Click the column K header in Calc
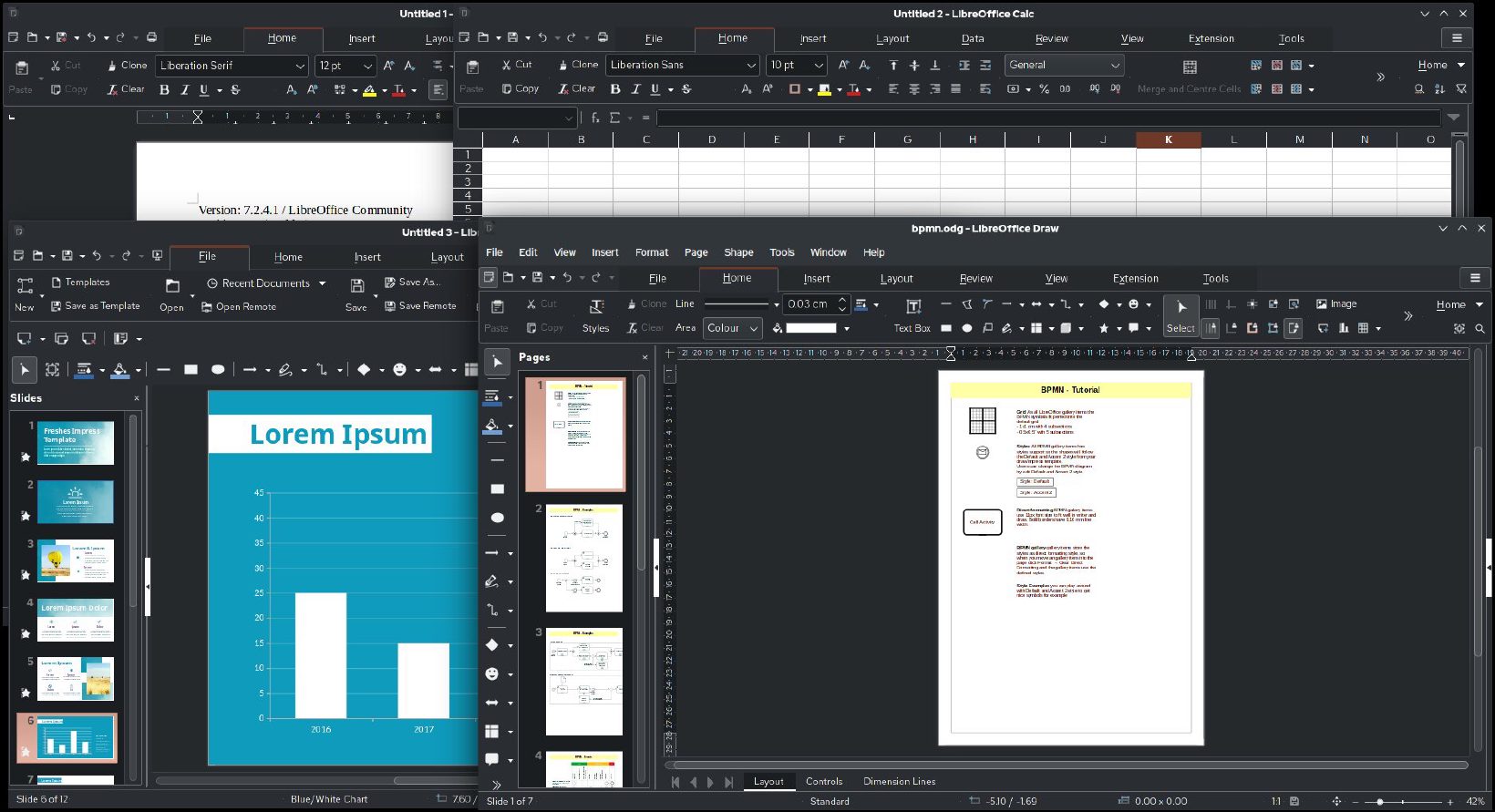Image resolution: width=1495 pixels, height=812 pixels. (x=1168, y=139)
